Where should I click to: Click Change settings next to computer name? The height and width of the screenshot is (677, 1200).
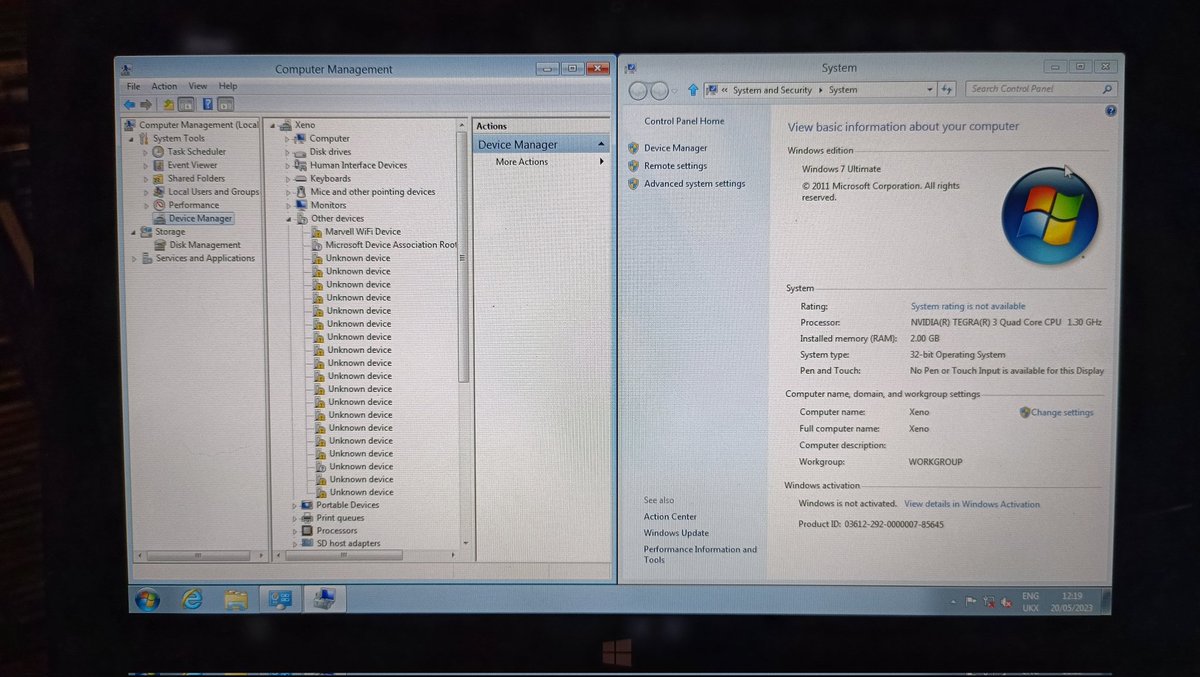[x=1063, y=412]
